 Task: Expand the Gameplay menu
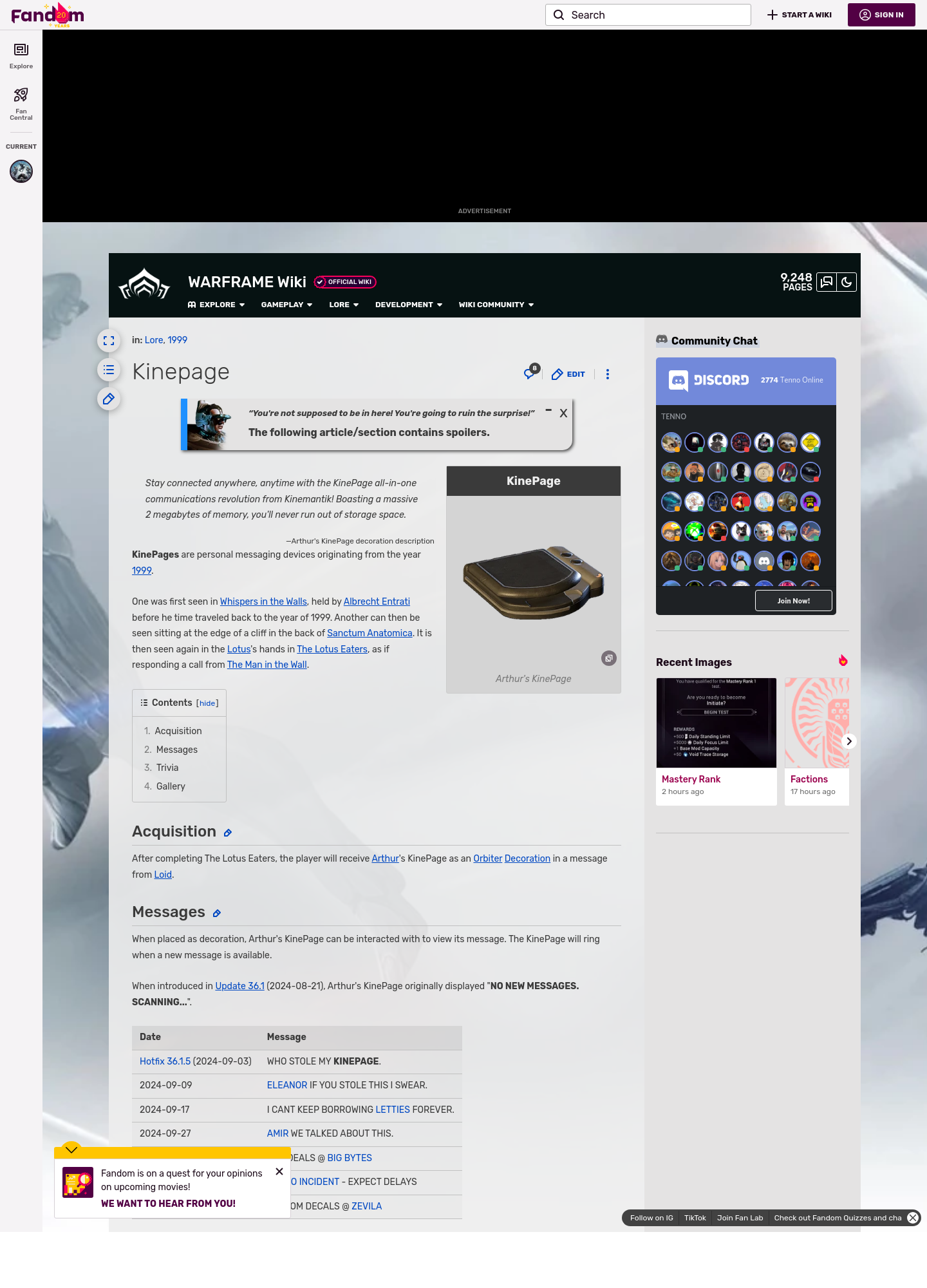pos(286,305)
